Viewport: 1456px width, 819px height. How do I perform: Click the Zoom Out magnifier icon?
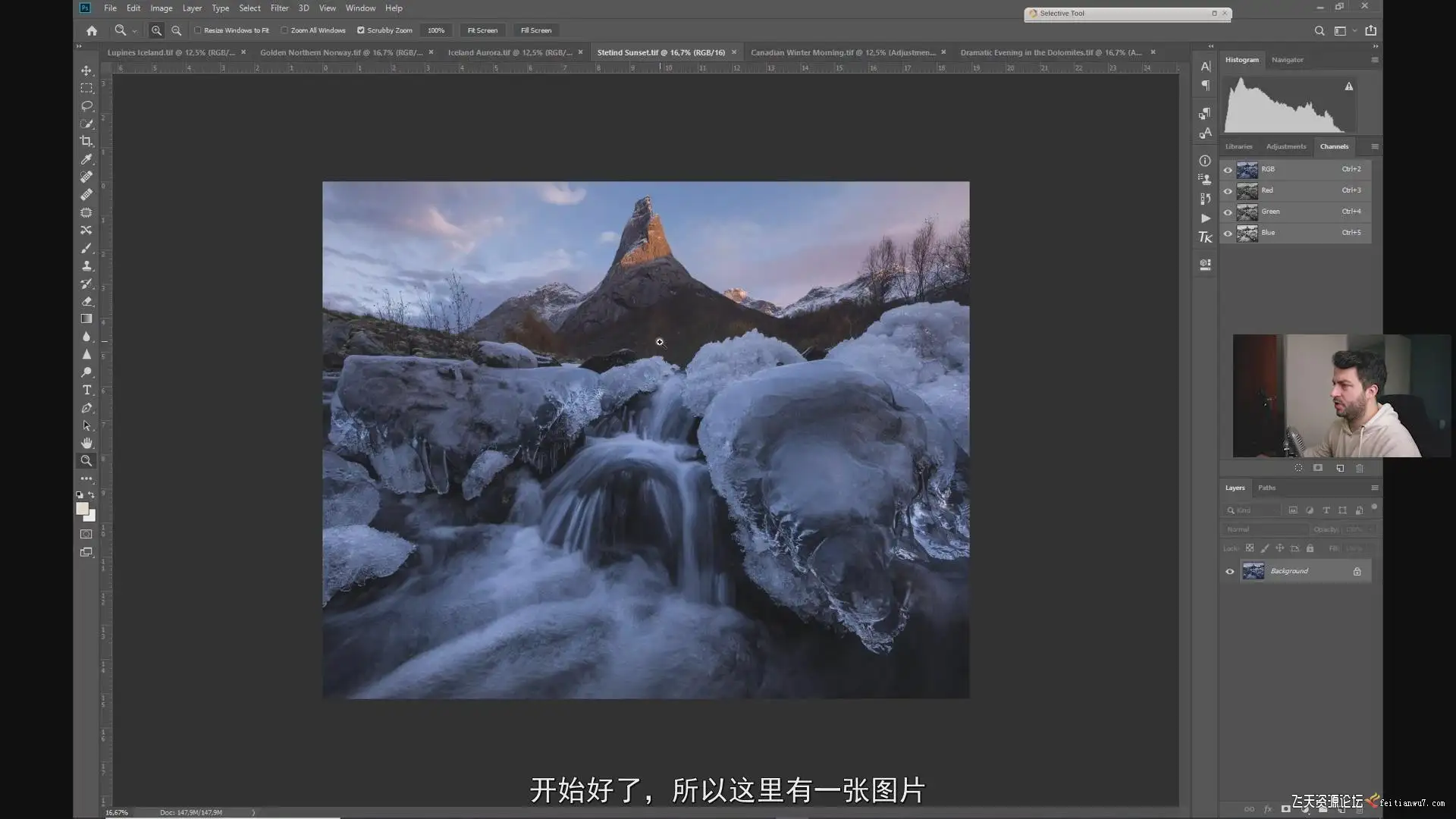pyautogui.click(x=176, y=30)
